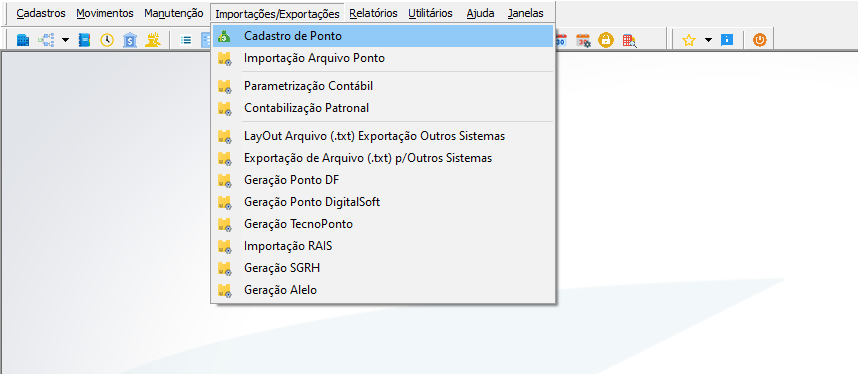This screenshot has height=374, width=858.
Task: Click the red calendar search icon
Action: (629, 41)
